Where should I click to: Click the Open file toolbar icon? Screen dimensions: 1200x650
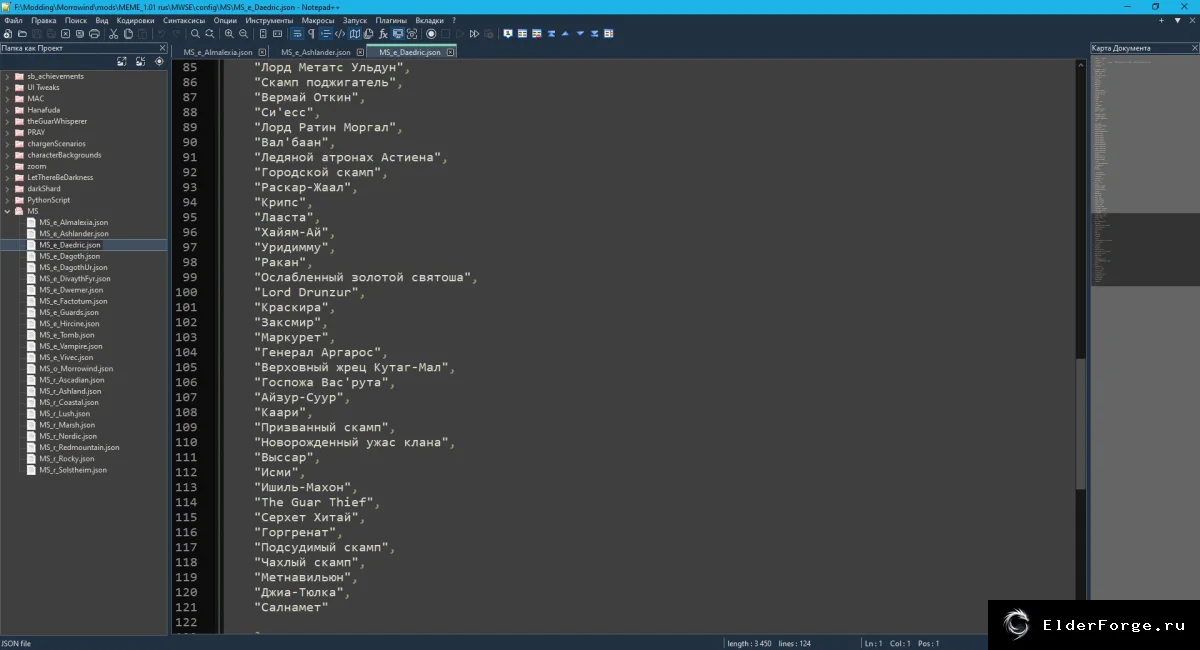click(22, 34)
